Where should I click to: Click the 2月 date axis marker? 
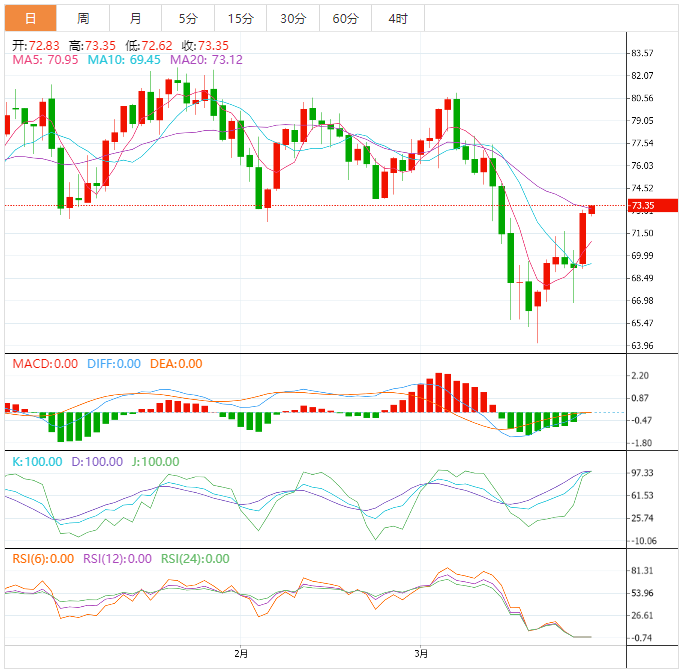point(240,654)
